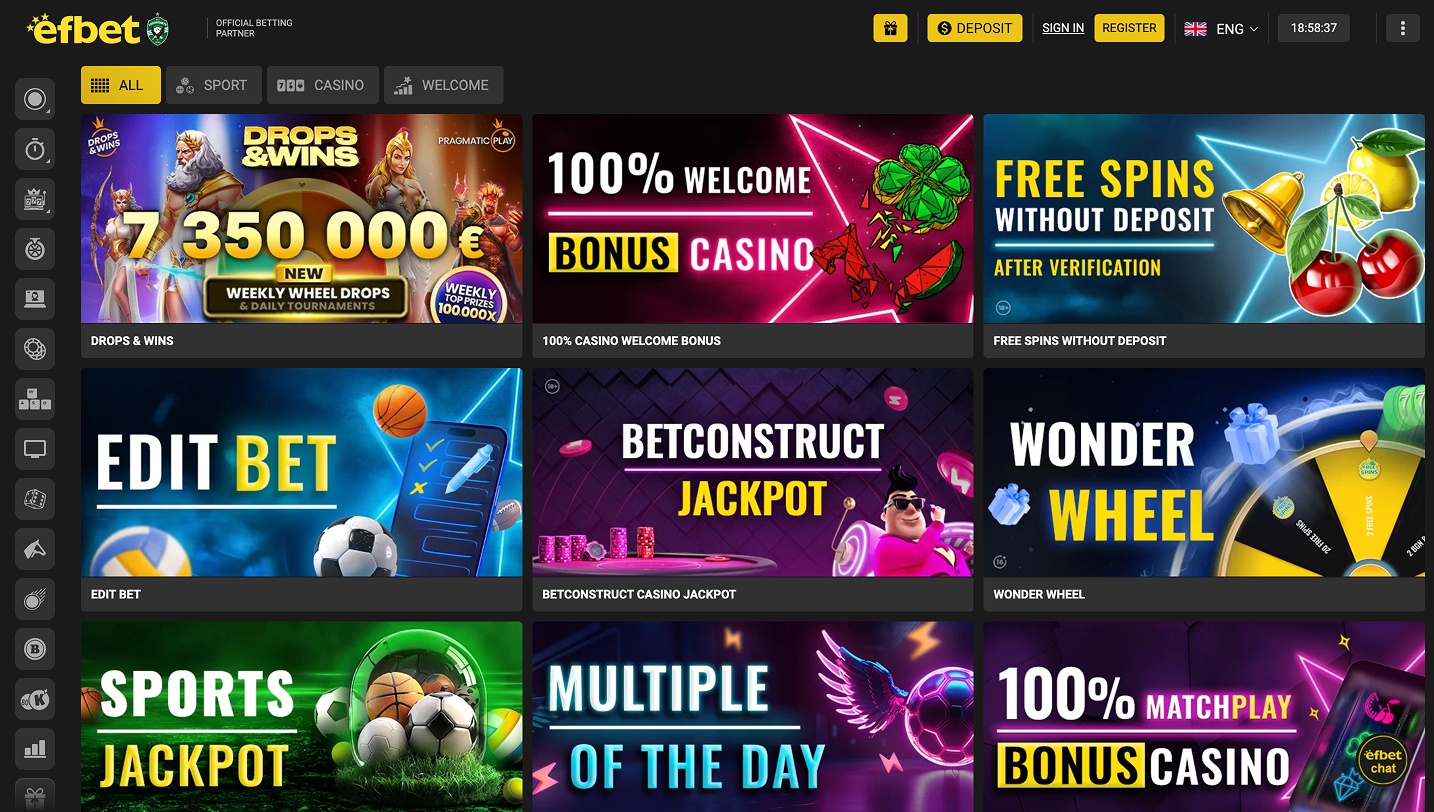Image resolution: width=1434 pixels, height=812 pixels.
Task: Open the horse racing sidebar icon
Action: tap(35, 549)
